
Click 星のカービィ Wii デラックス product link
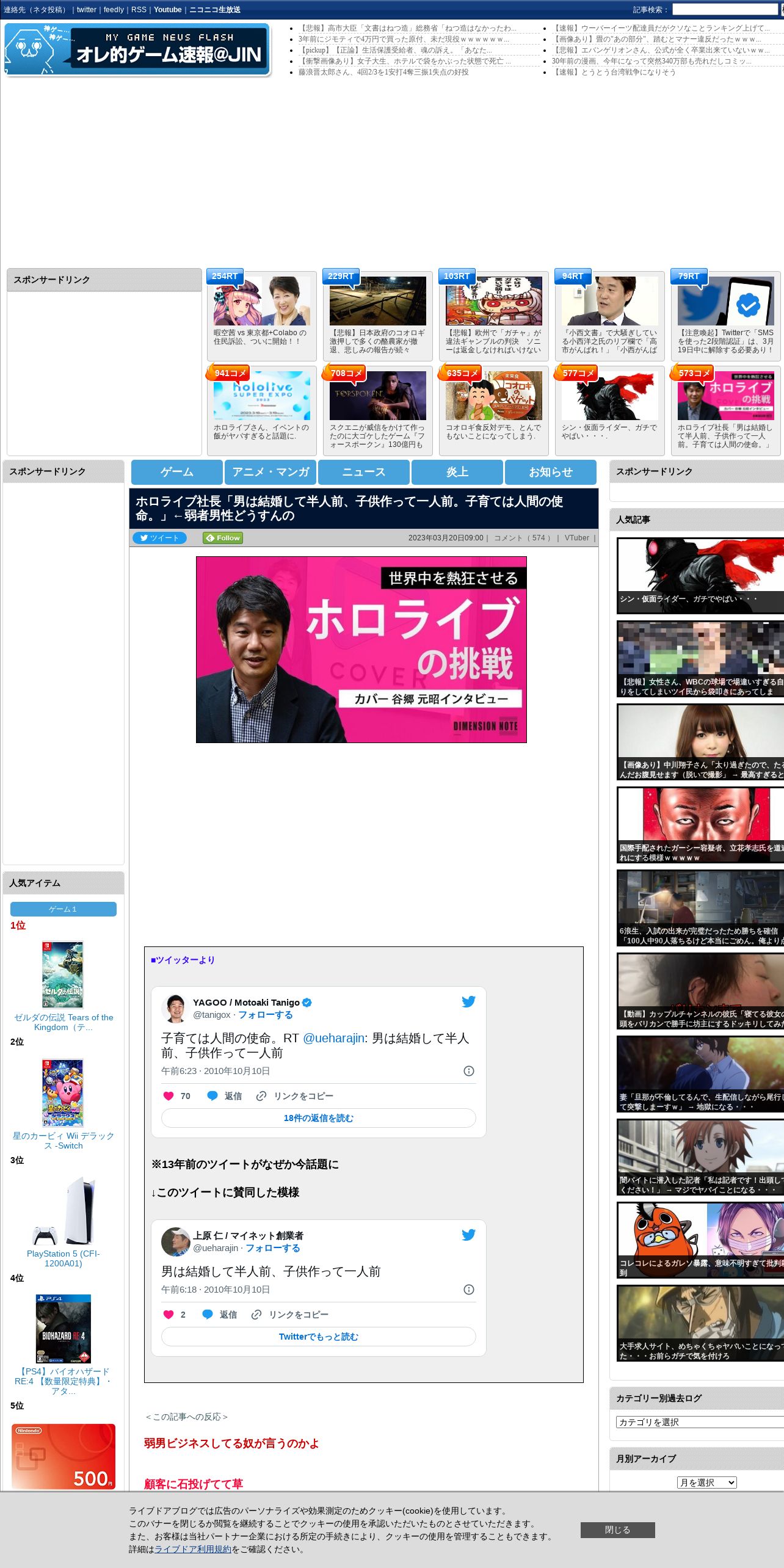(64, 1141)
